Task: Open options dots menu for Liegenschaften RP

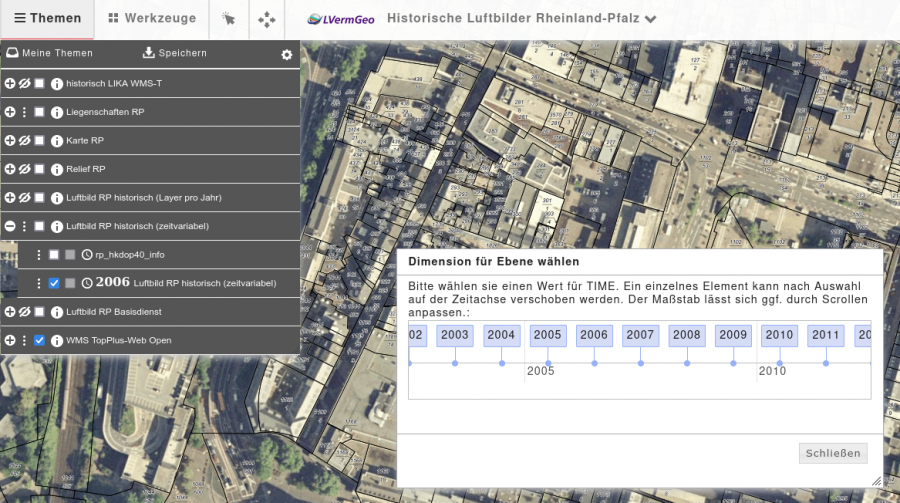Action: pos(24,112)
